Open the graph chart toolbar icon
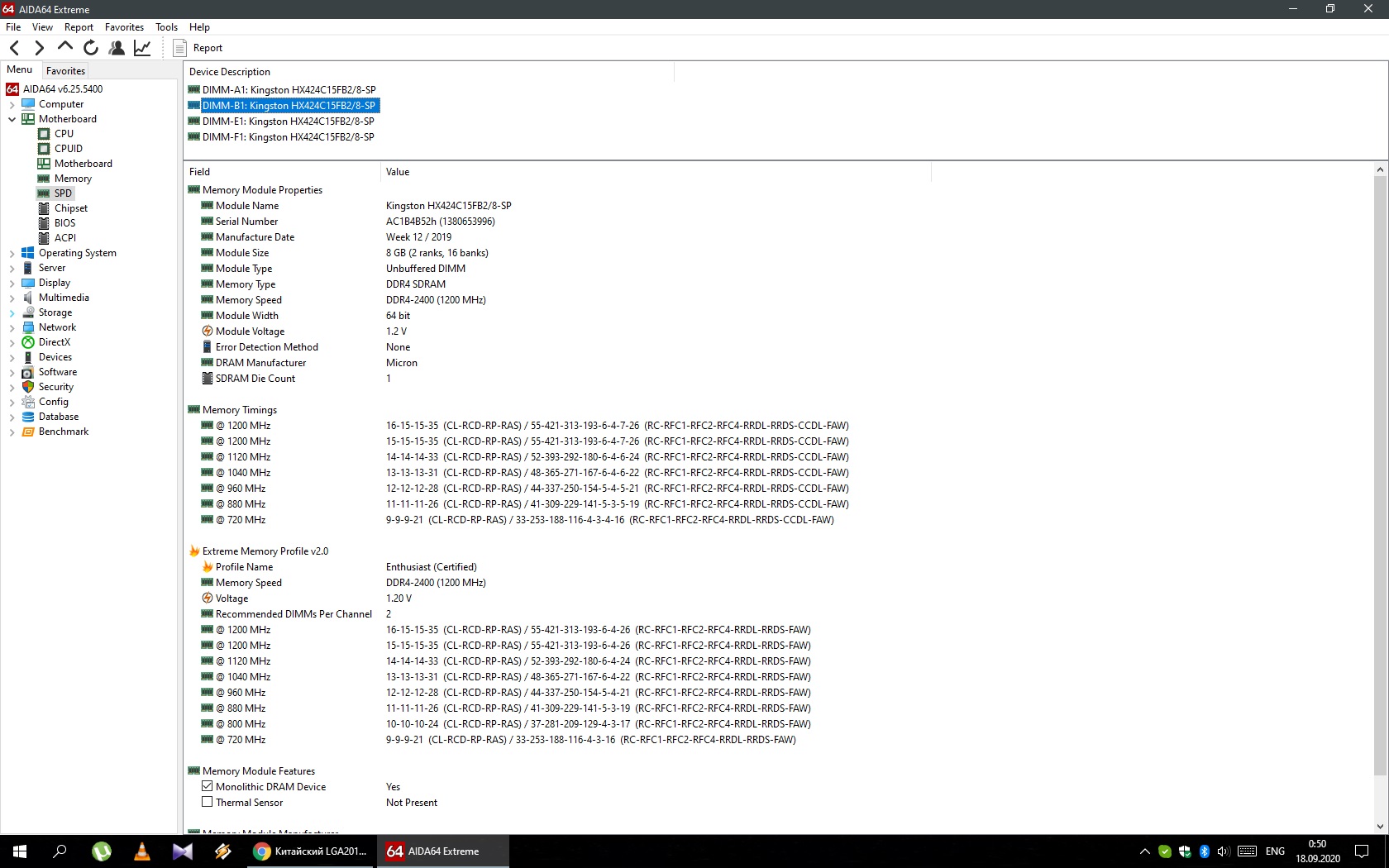 [x=142, y=48]
